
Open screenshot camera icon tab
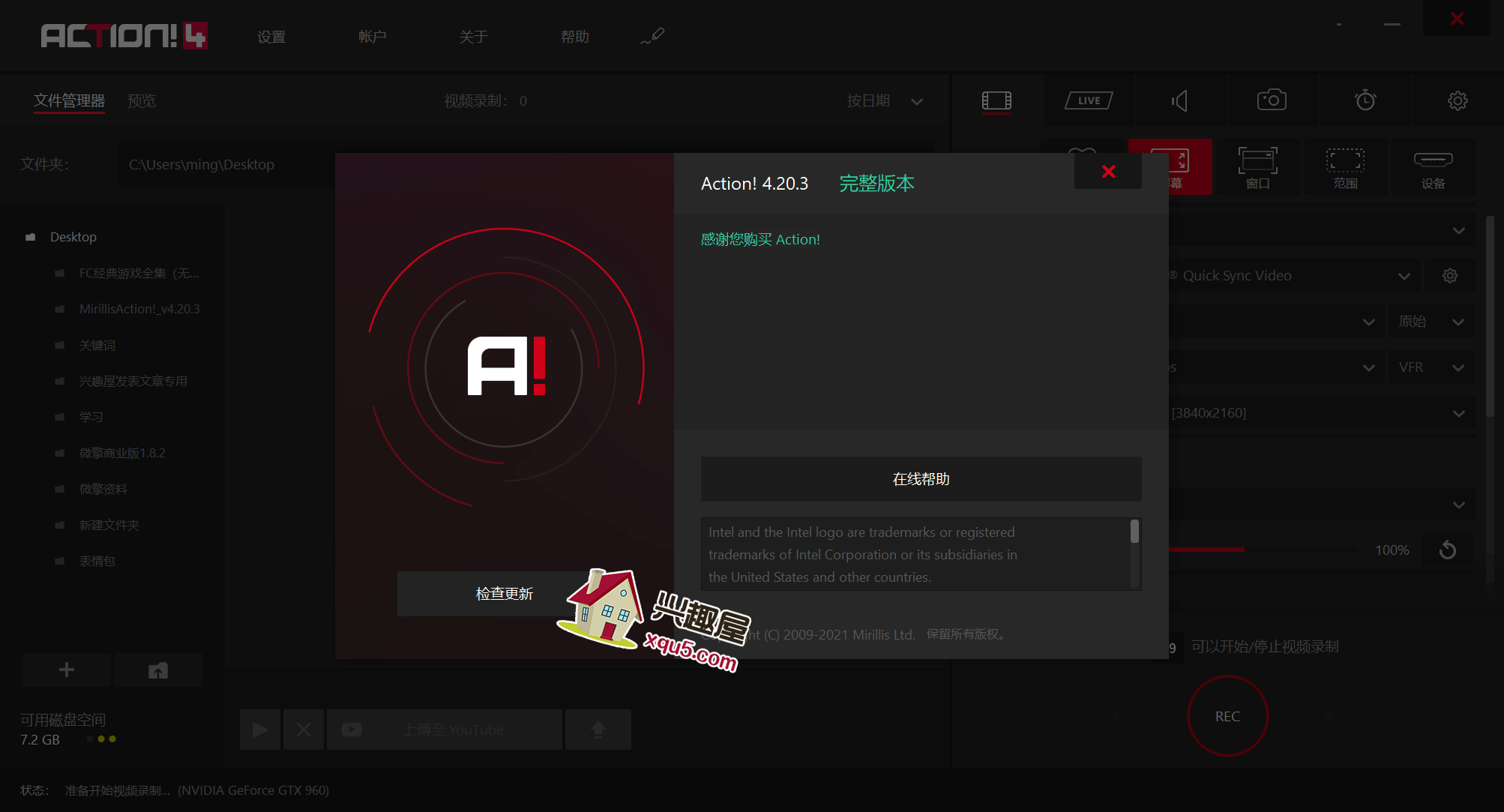(1272, 100)
